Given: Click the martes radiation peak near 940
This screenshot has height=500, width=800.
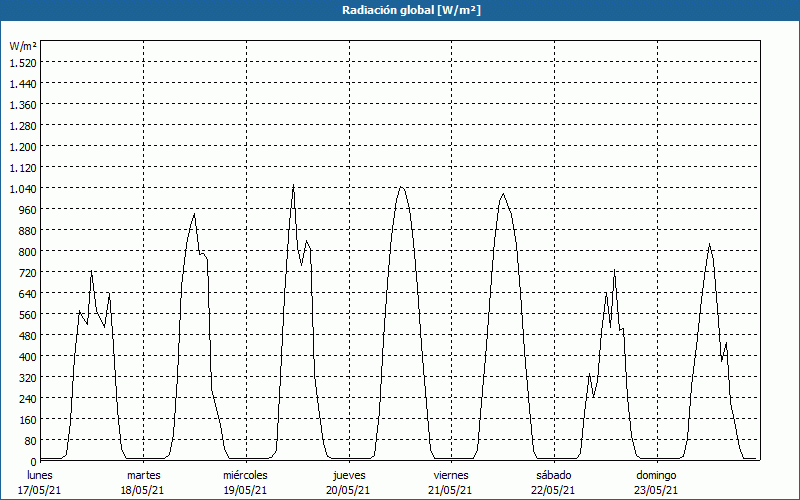Looking at the screenshot, I should (194, 214).
